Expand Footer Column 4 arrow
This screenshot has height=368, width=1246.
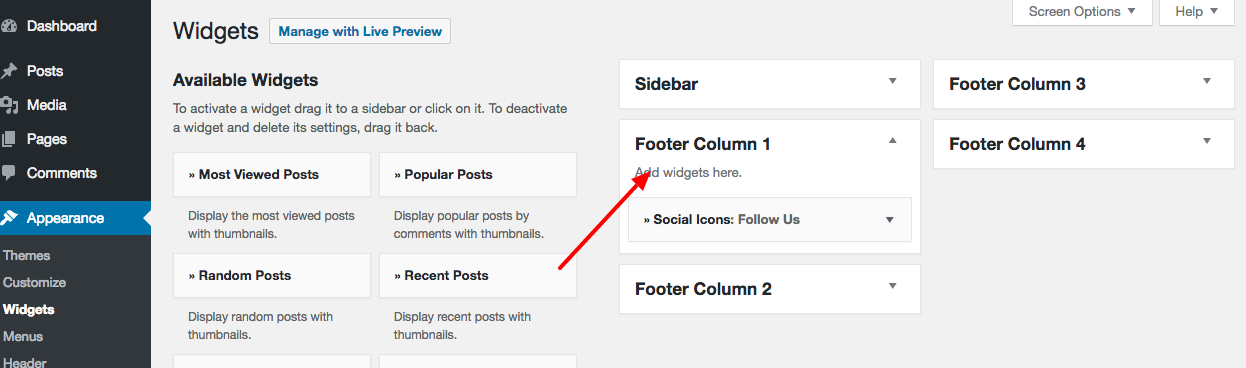coord(1207,141)
